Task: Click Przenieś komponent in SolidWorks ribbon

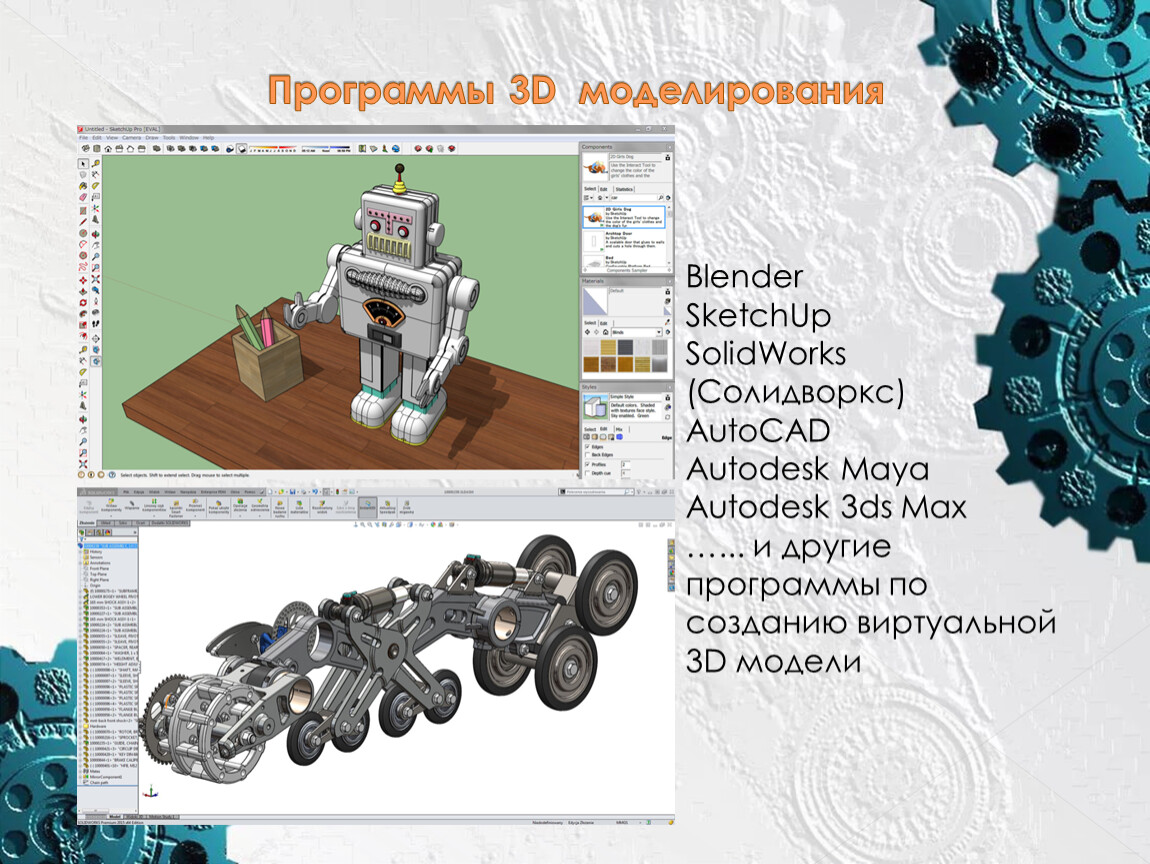Action: [195, 506]
